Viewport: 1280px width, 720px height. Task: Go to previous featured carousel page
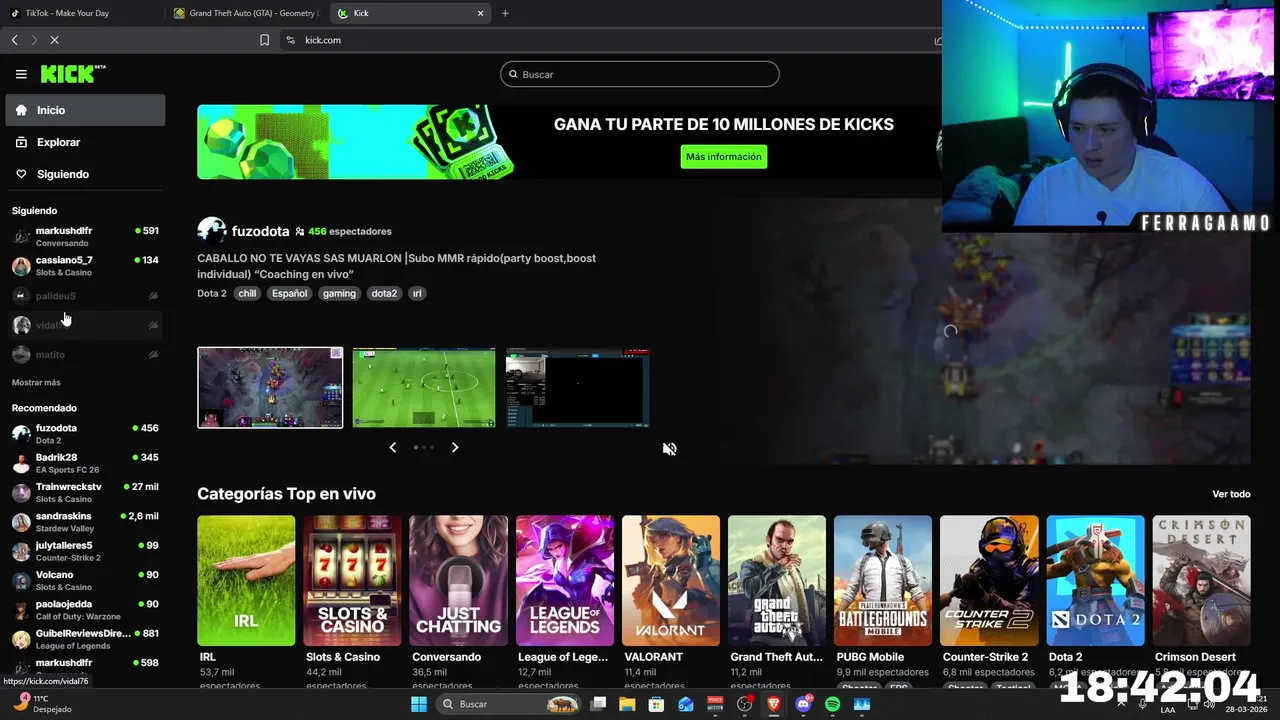(393, 447)
